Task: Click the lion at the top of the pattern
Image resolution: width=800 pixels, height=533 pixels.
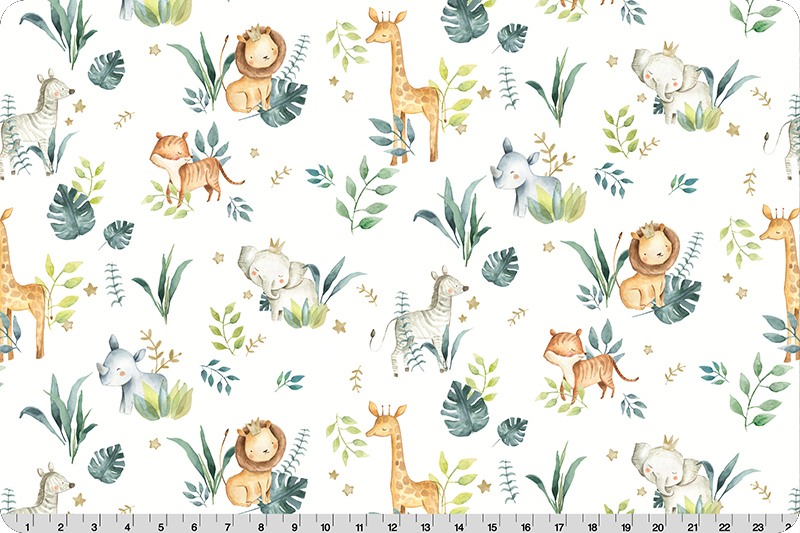Action: click(x=254, y=72)
